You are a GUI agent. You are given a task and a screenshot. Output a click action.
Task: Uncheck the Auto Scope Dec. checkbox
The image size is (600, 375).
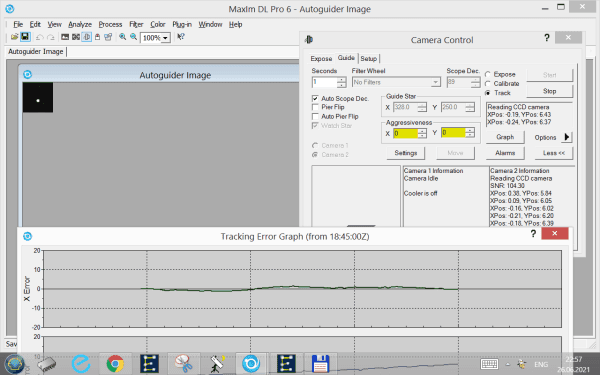pyautogui.click(x=315, y=99)
